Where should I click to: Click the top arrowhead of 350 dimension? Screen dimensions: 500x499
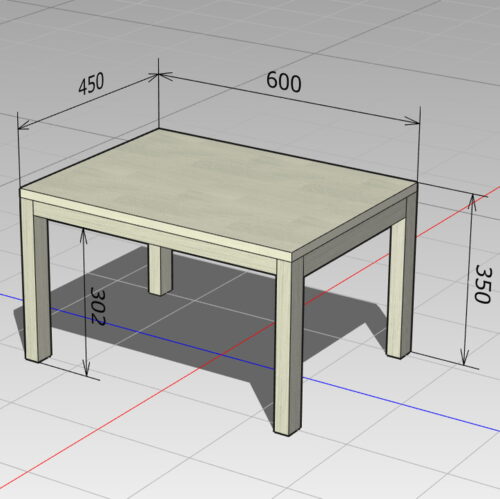[x=473, y=201]
